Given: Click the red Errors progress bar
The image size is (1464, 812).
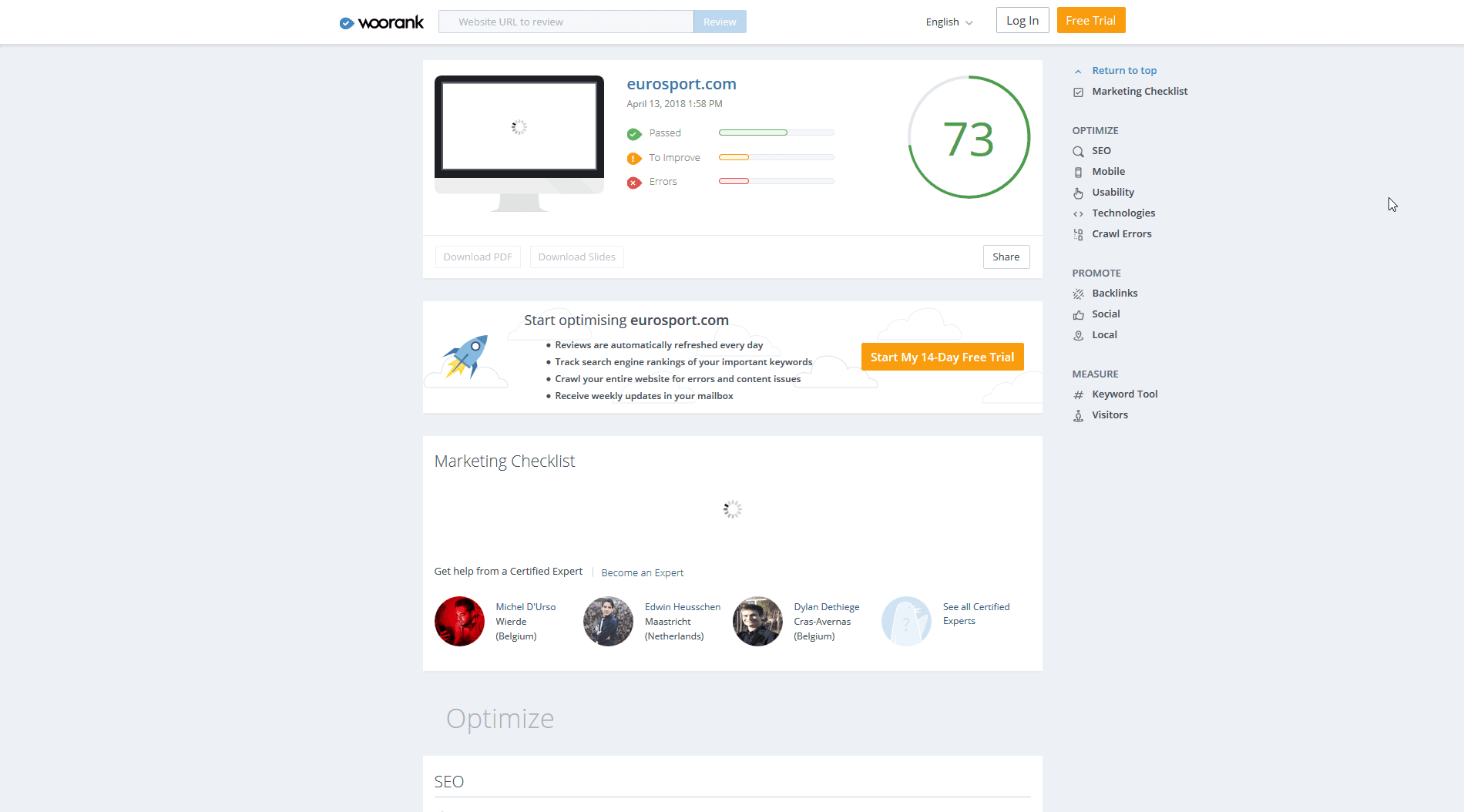Looking at the screenshot, I should click(733, 181).
